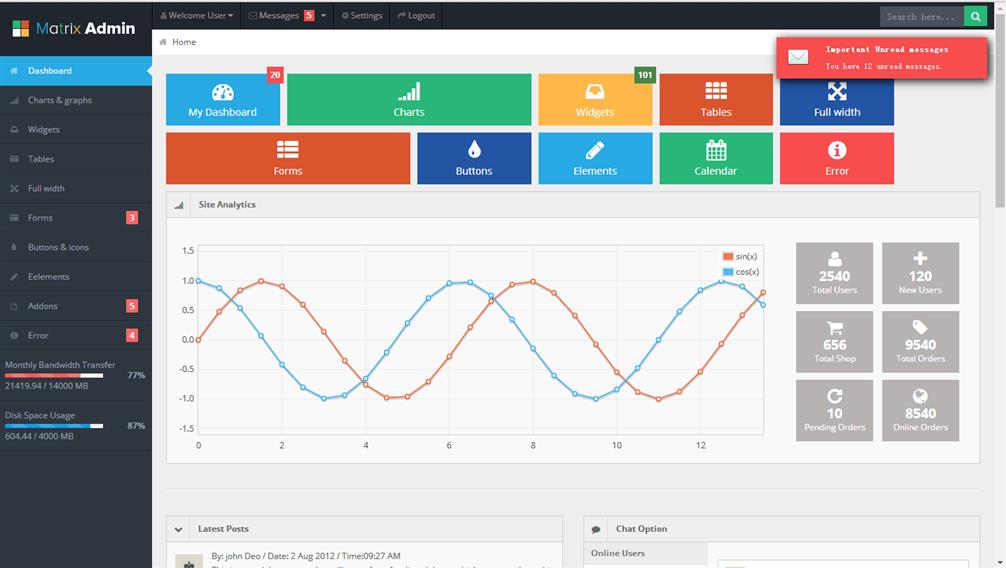Viewport: 1006px width, 568px height.
Task: Click in the search input field
Action: click(x=921, y=16)
